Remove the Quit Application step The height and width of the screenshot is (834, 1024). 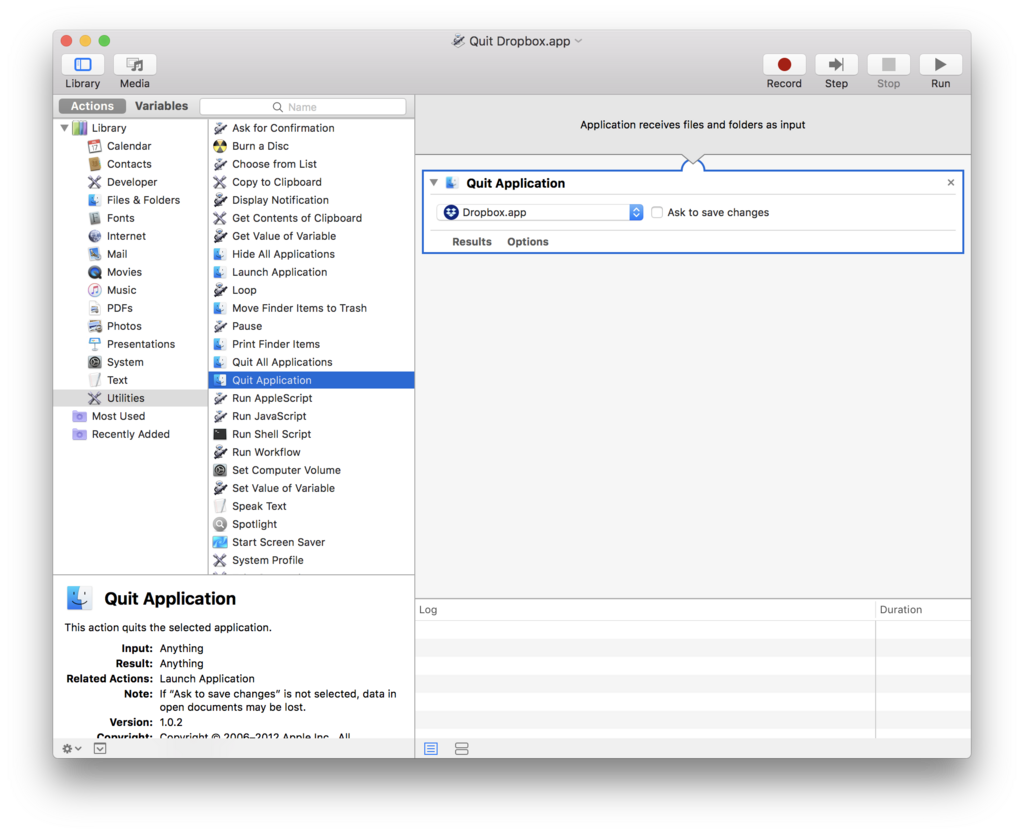(x=951, y=183)
